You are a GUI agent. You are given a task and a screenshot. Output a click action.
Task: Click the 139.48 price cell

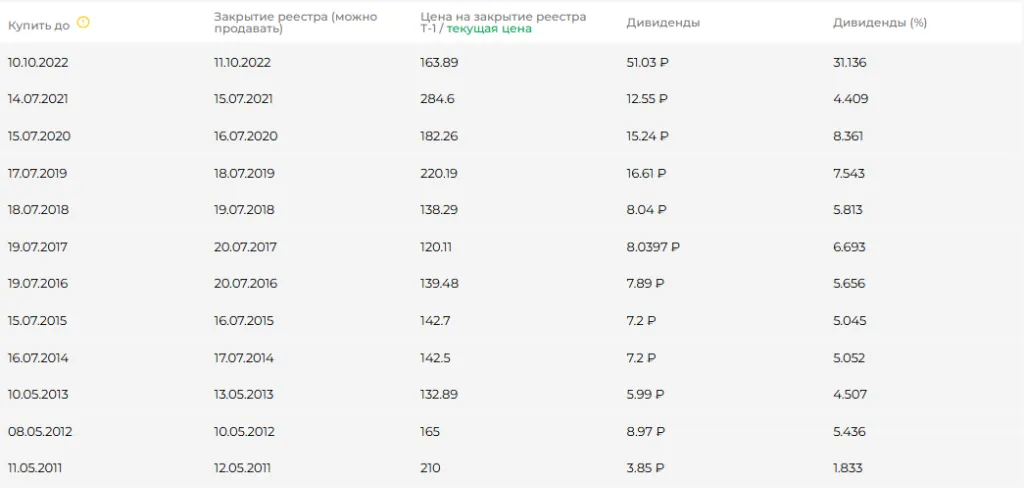click(x=440, y=284)
